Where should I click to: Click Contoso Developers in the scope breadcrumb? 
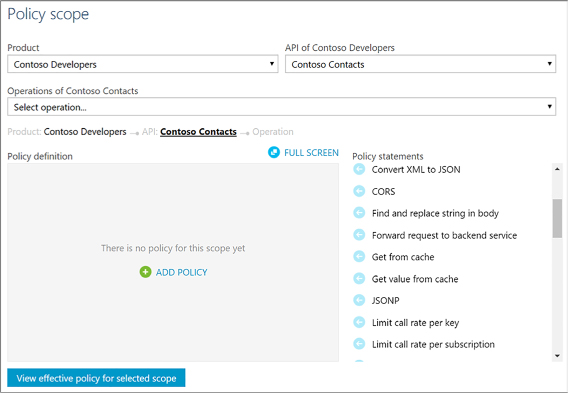pos(85,132)
